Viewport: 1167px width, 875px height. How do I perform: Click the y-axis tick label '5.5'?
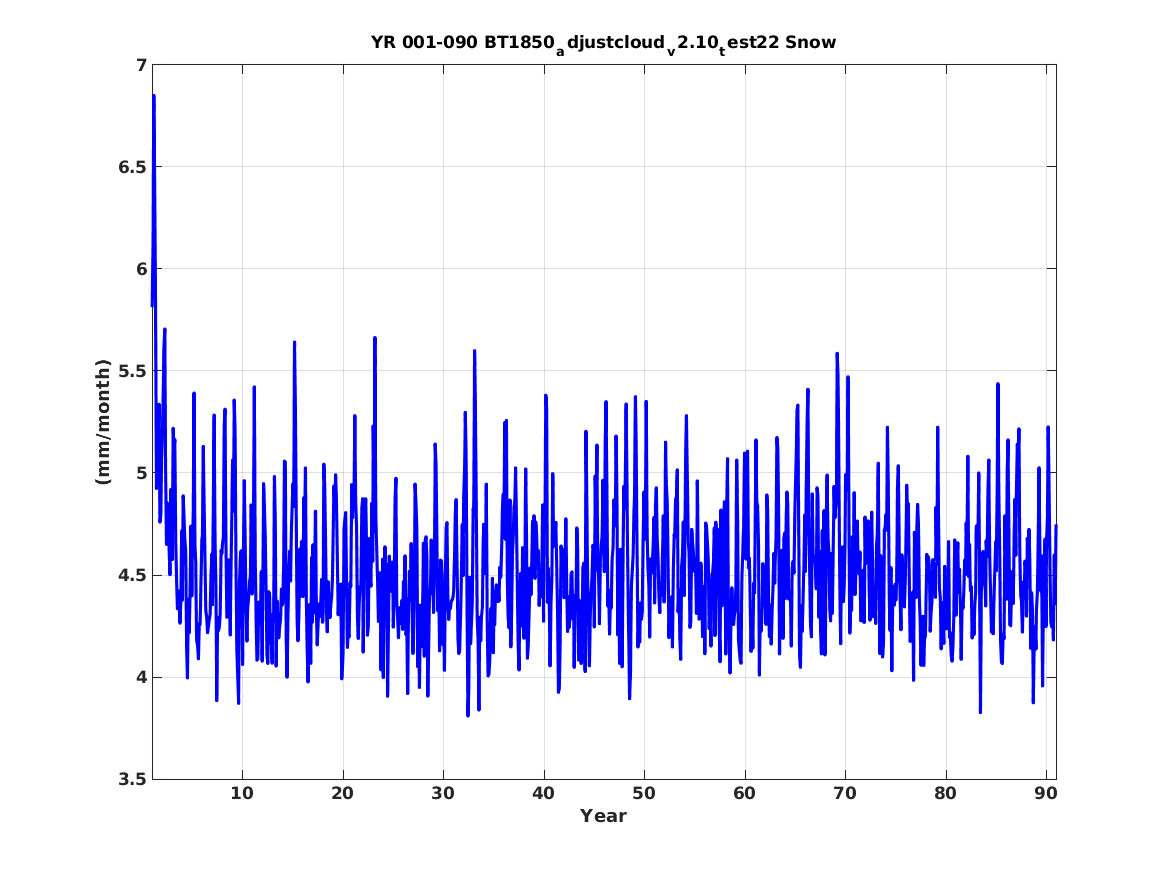133,371
